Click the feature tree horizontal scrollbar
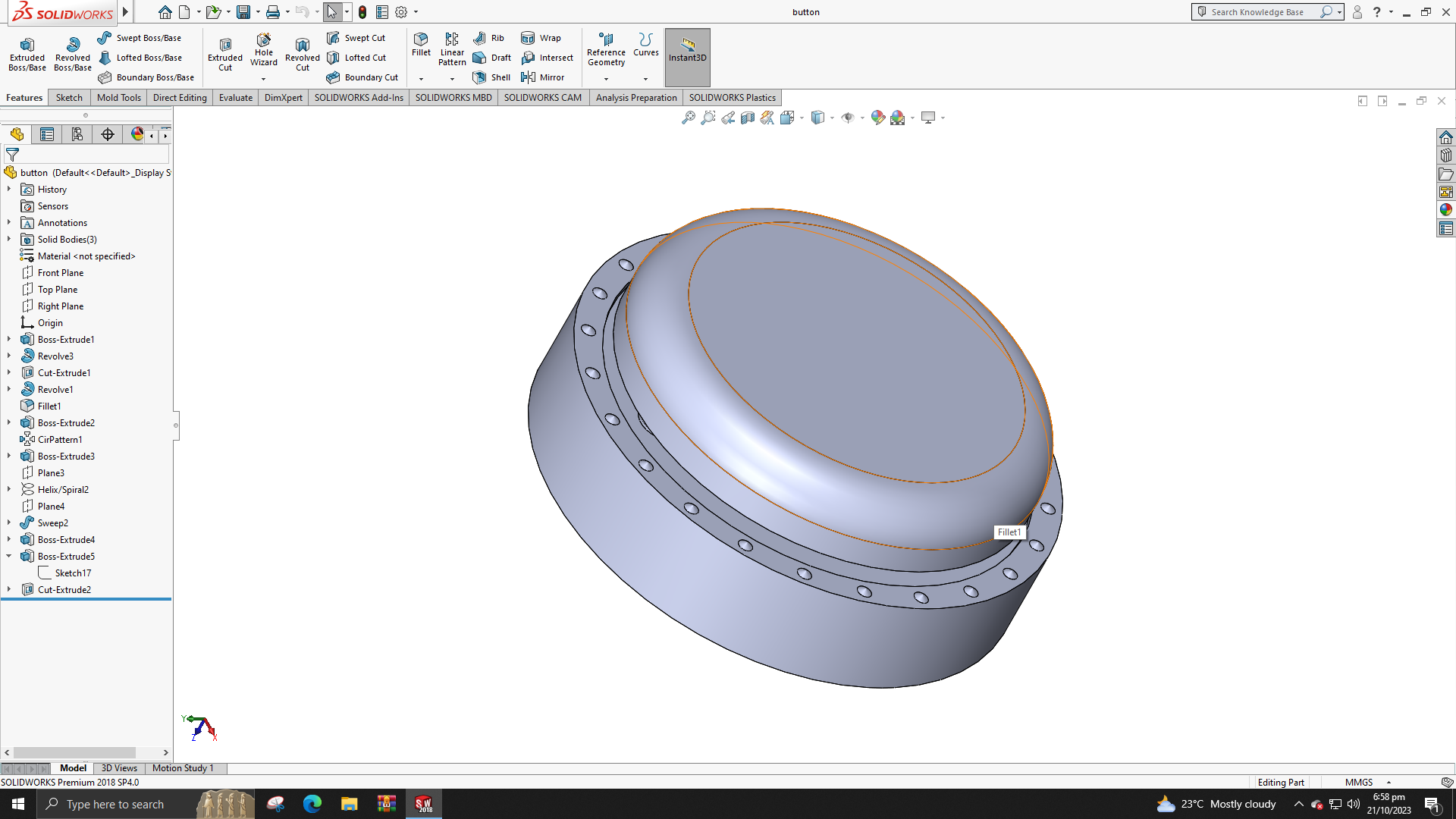The image size is (1456, 819). pyautogui.click(x=74, y=753)
